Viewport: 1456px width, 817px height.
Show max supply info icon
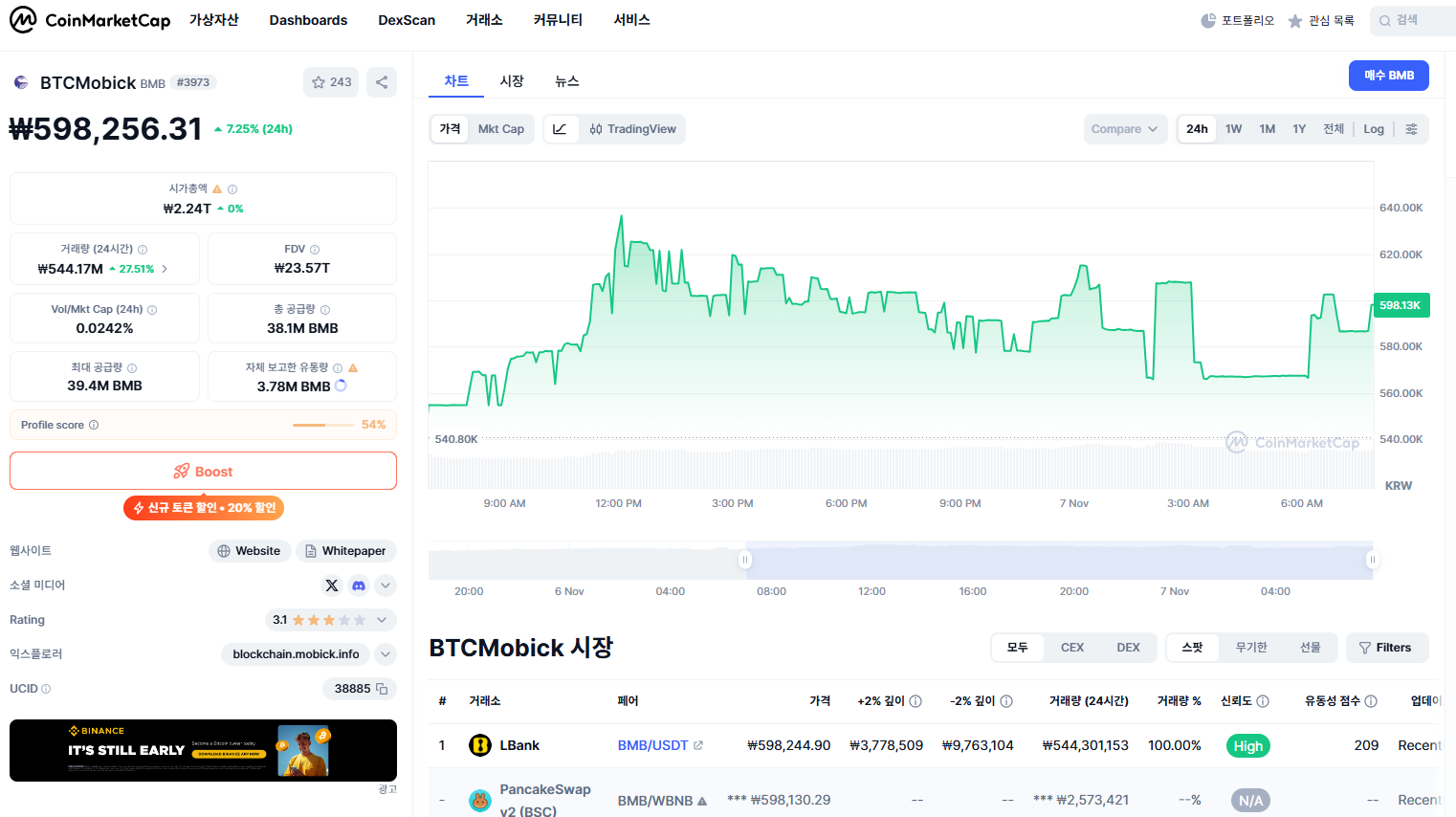pos(132,367)
